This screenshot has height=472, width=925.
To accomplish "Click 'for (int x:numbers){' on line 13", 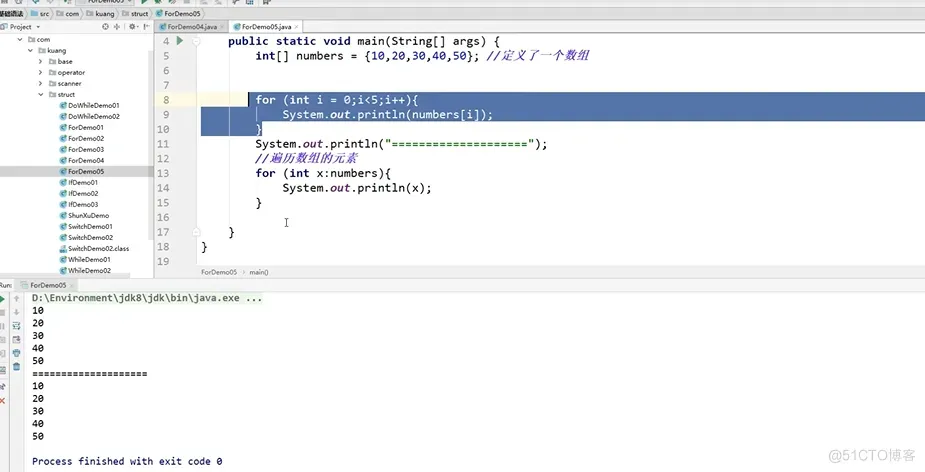I will (323, 173).
